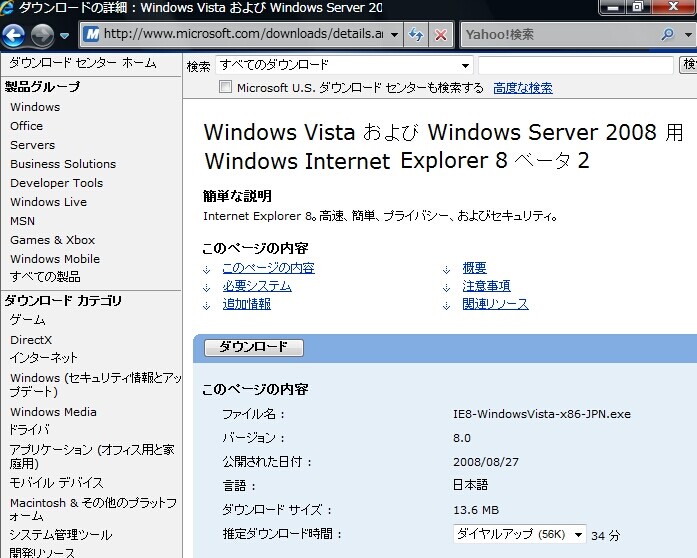This screenshot has height=558, width=697.
Task: Click the published date 2008/08/27
Action: point(486,462)
